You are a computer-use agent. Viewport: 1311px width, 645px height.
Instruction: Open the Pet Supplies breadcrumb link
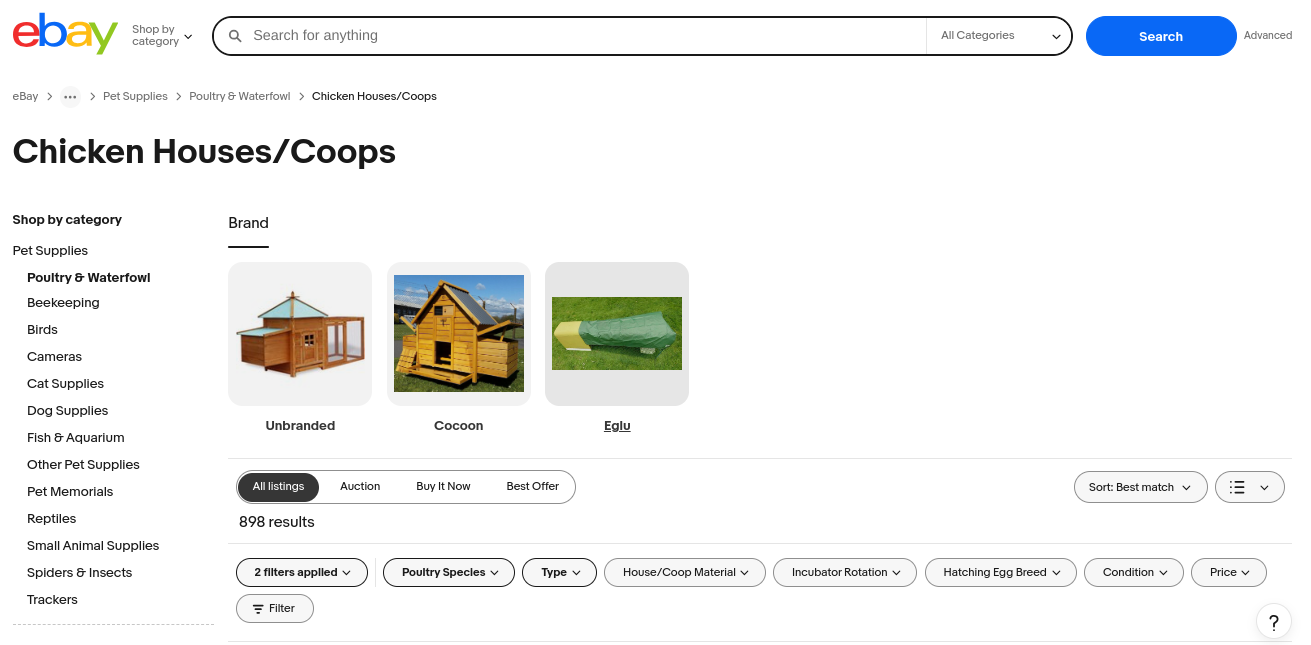[135, 96]
